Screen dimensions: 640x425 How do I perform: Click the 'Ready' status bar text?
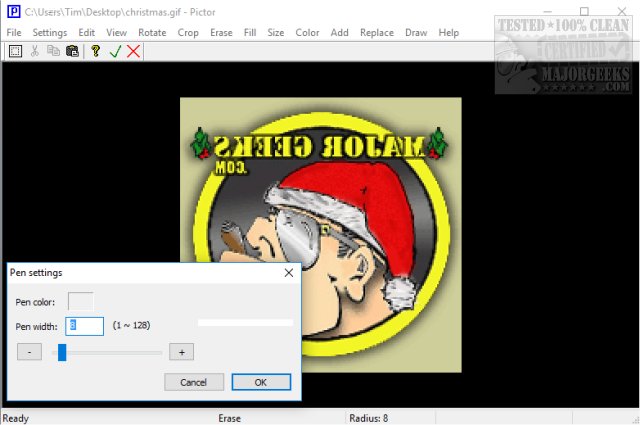point(16,418)
